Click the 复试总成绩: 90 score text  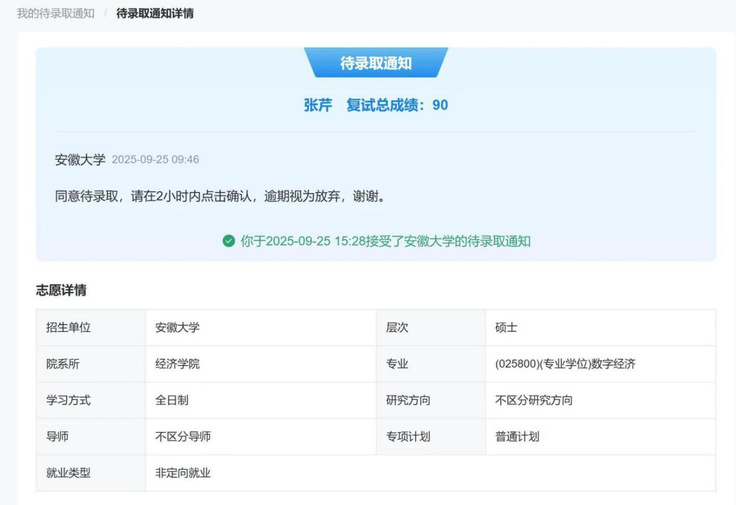tap(397, 104)
